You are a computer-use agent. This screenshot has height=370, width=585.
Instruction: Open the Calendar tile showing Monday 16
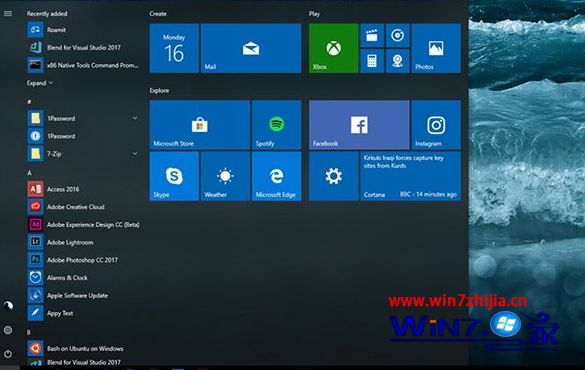pyautogui.click(x=174, y=48)
